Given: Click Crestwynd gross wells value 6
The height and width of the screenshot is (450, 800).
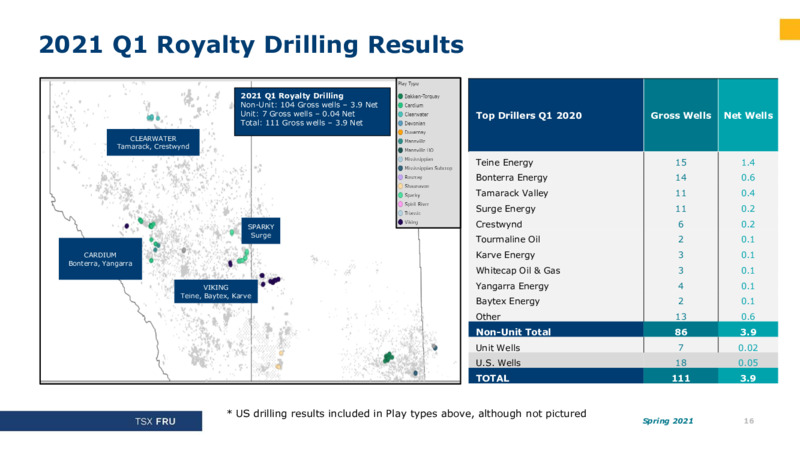Looking at the screenshot, I should click(681, 224).
